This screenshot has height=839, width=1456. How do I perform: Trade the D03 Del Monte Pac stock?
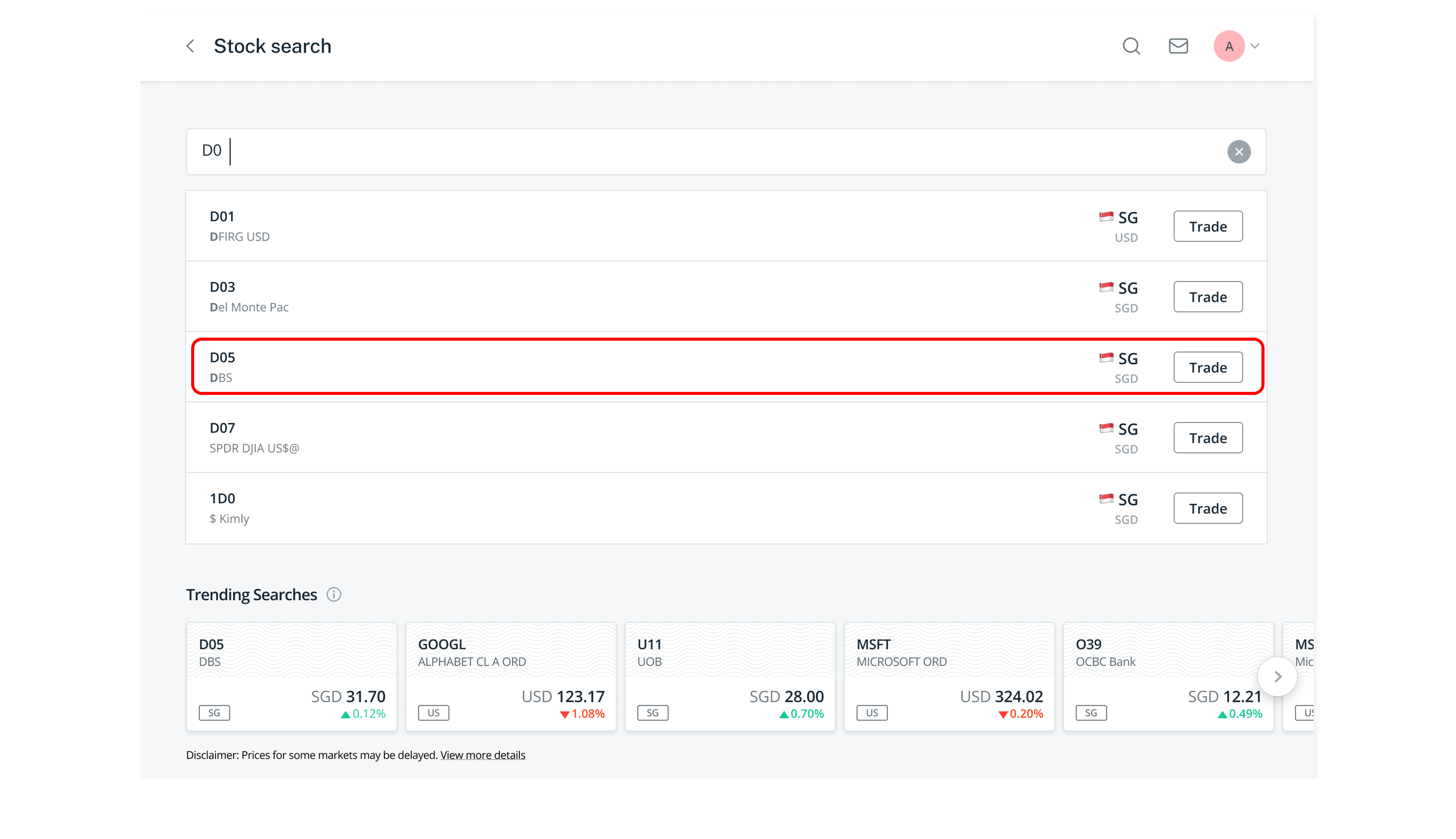(1208, 297)
